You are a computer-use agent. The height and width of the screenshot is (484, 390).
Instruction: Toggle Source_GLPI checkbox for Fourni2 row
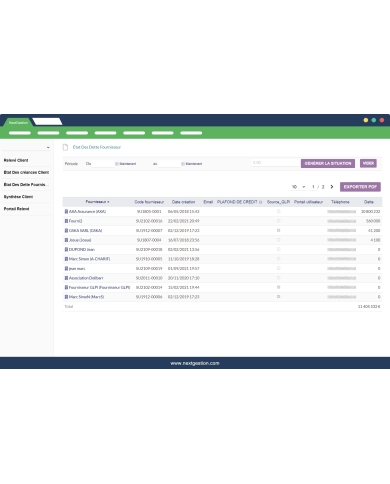[x=279, y=221]
